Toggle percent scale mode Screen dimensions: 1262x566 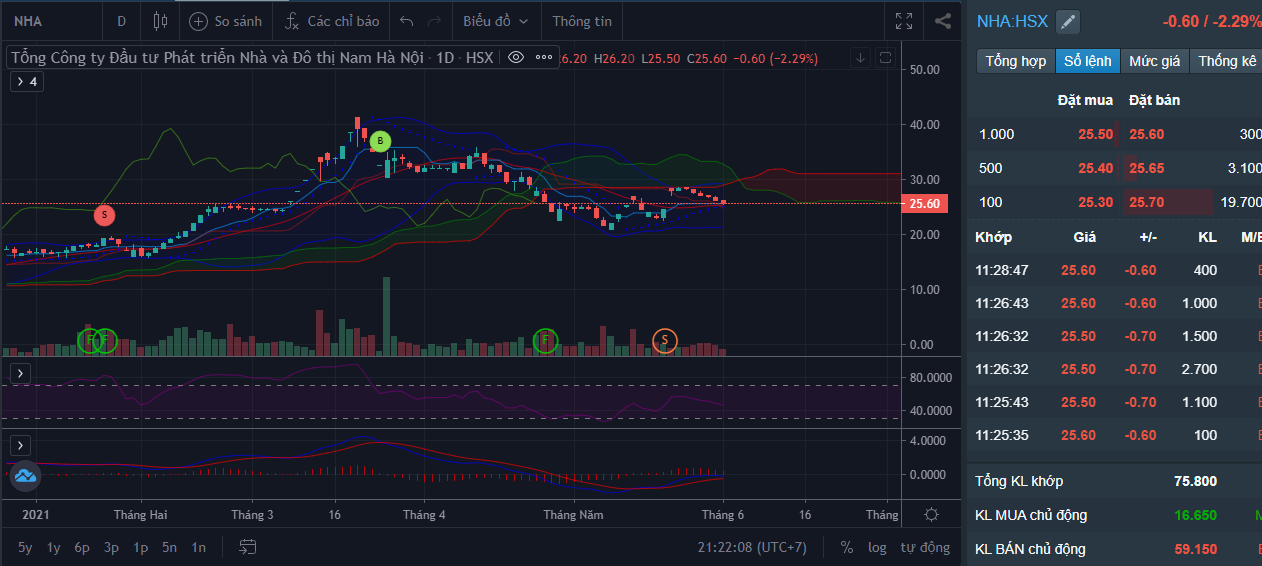[847, 547]
